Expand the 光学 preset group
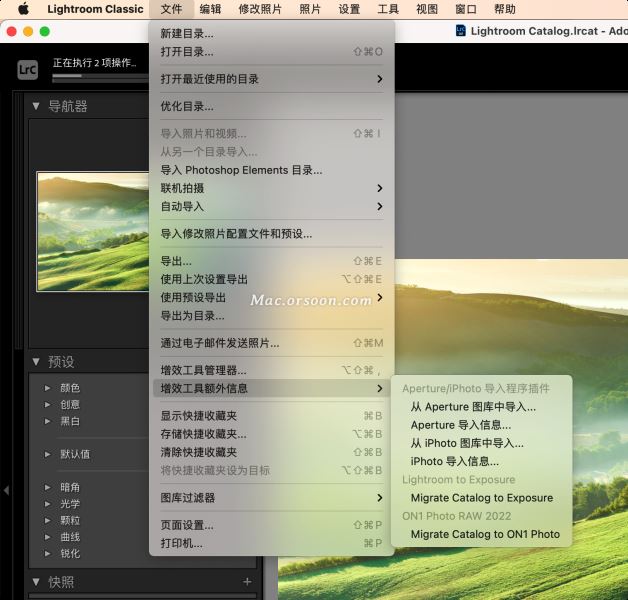The height and width of the screenshot is (600, 628). coord(47,504)
